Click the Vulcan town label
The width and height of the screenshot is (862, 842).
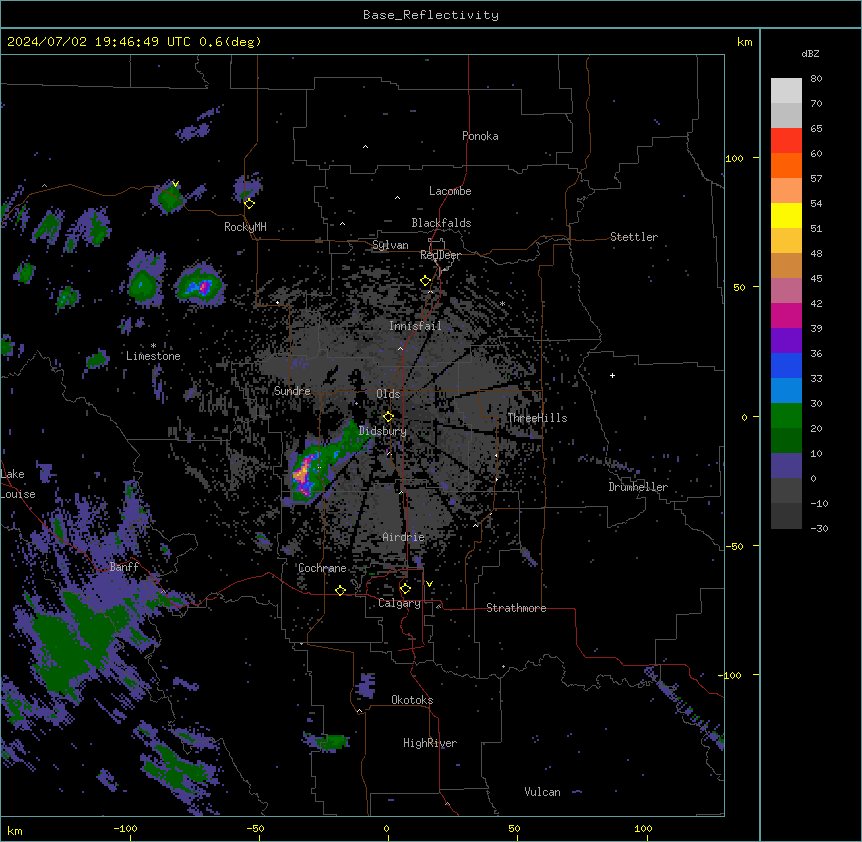point(543,792)
